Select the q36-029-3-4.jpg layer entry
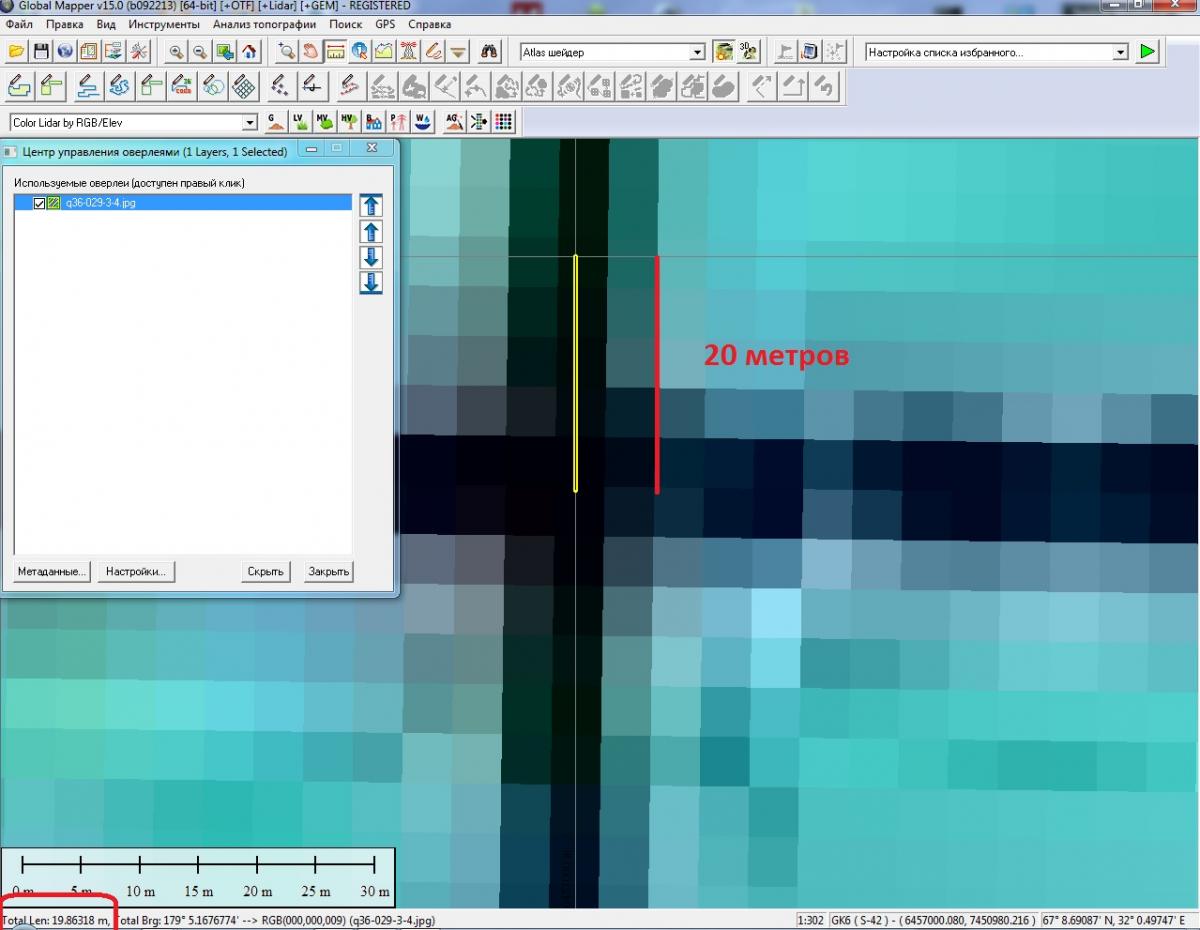This screenshot has height=930, width=1200. click(x=100, y=203)
